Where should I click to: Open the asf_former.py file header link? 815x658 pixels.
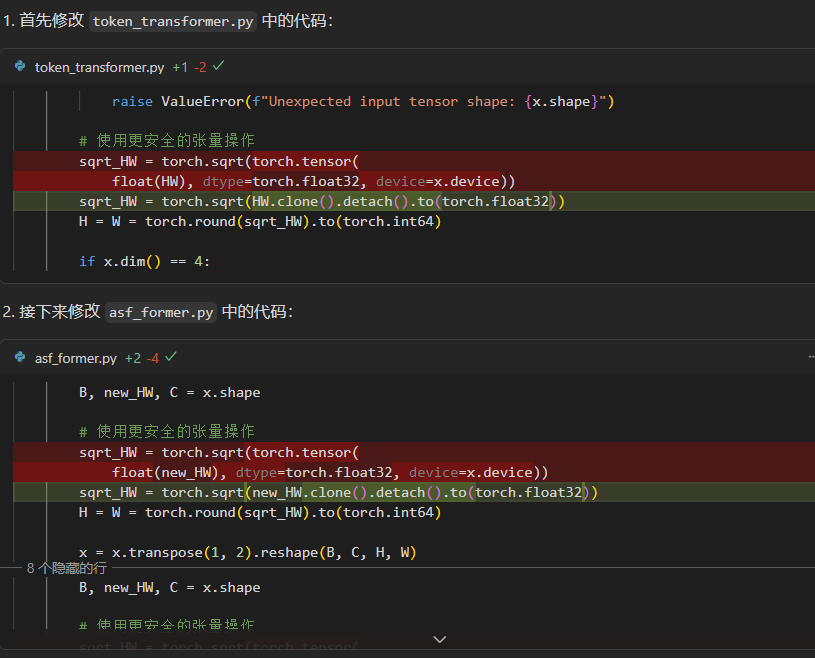(x=76, y=358)
